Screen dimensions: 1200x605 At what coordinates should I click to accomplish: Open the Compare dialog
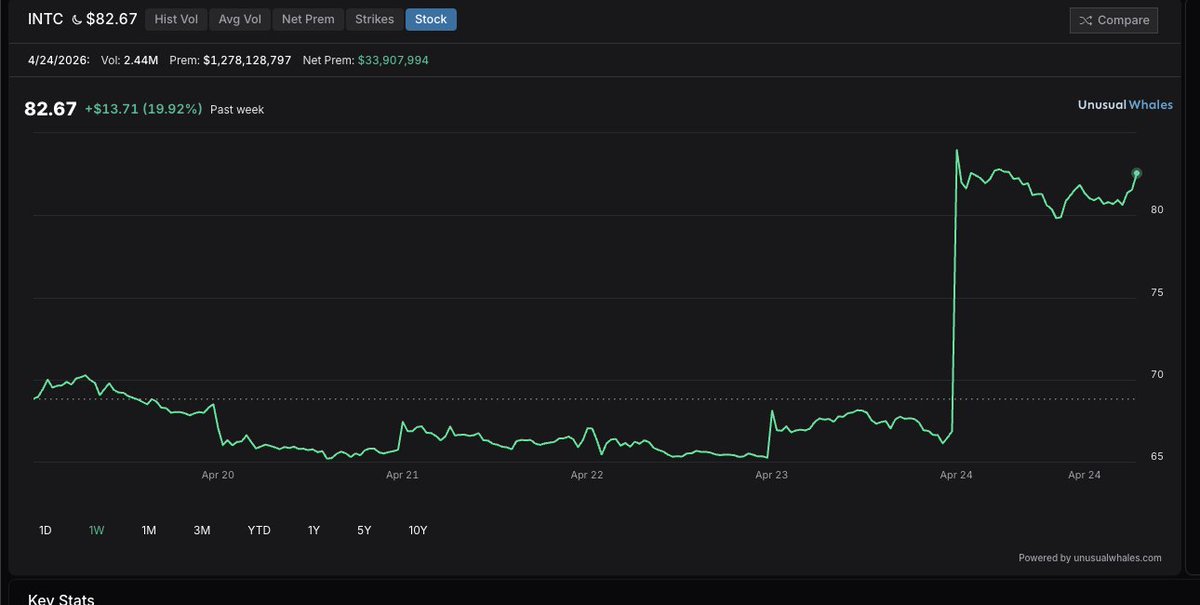click(1113, 19)
